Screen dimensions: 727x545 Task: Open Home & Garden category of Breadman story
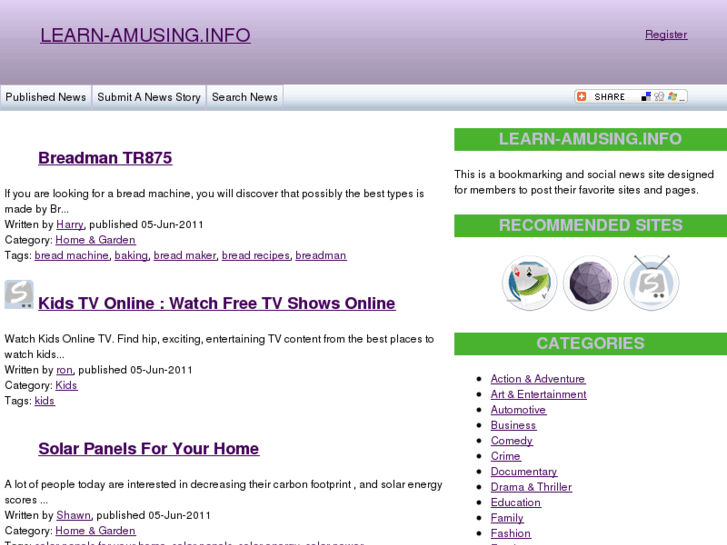[96, 240]
